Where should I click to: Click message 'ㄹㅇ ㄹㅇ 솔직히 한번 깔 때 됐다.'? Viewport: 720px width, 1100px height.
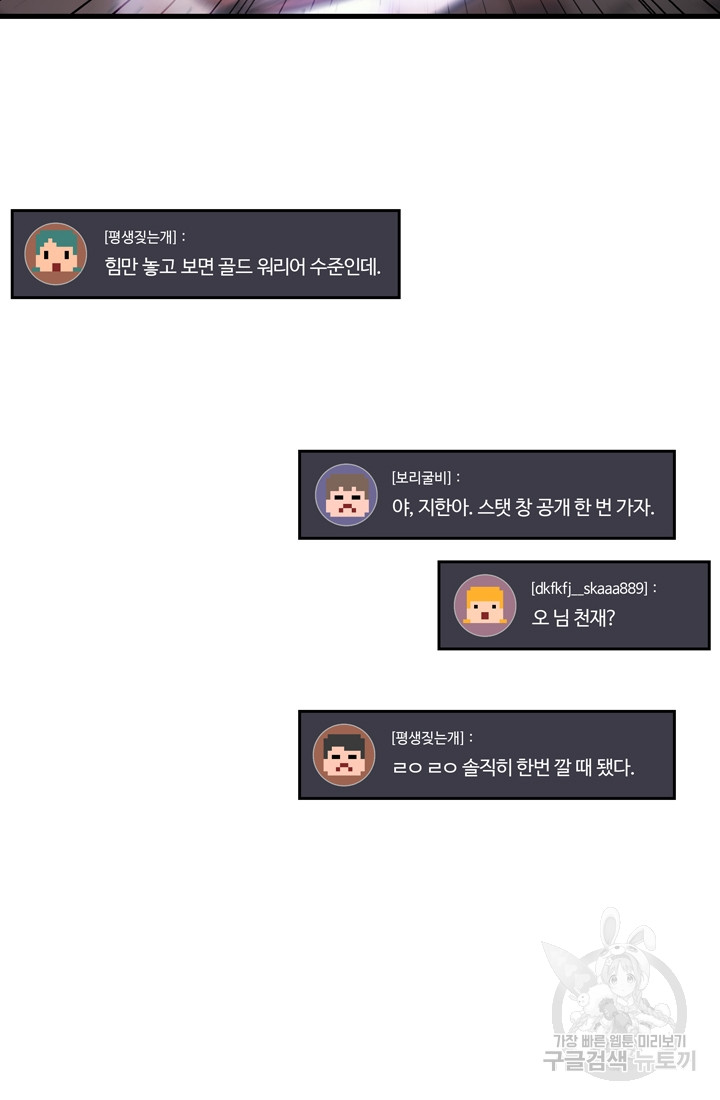(x=513, y=767)
